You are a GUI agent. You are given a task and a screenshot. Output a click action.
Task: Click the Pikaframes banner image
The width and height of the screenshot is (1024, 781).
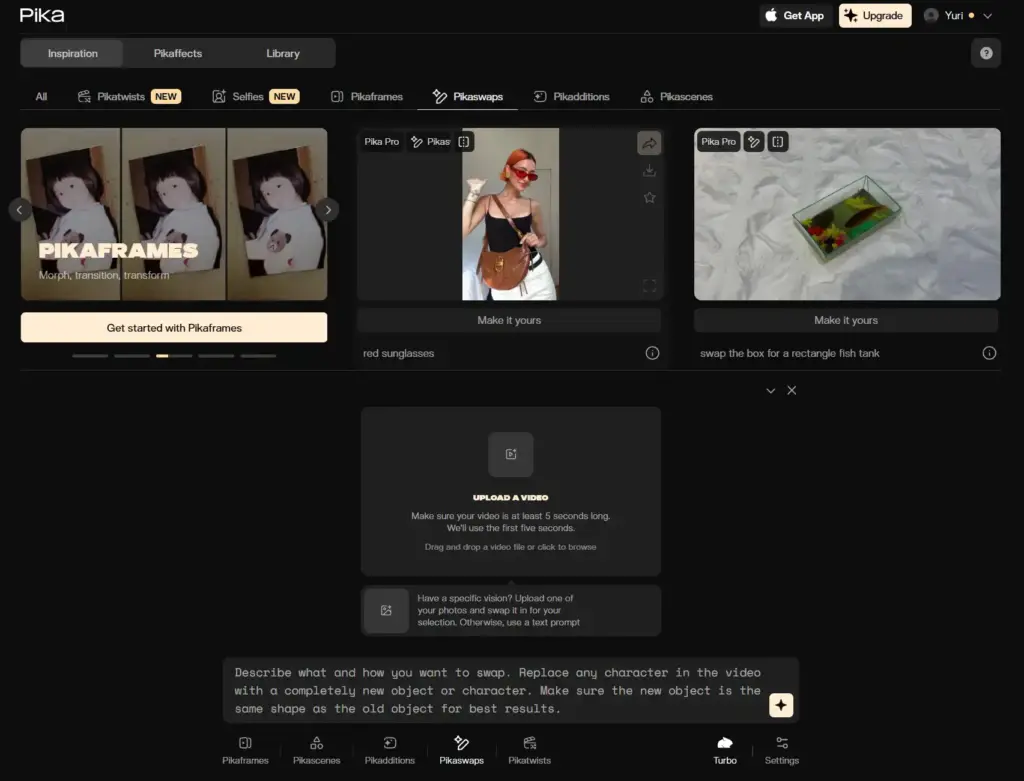point(174,214)
